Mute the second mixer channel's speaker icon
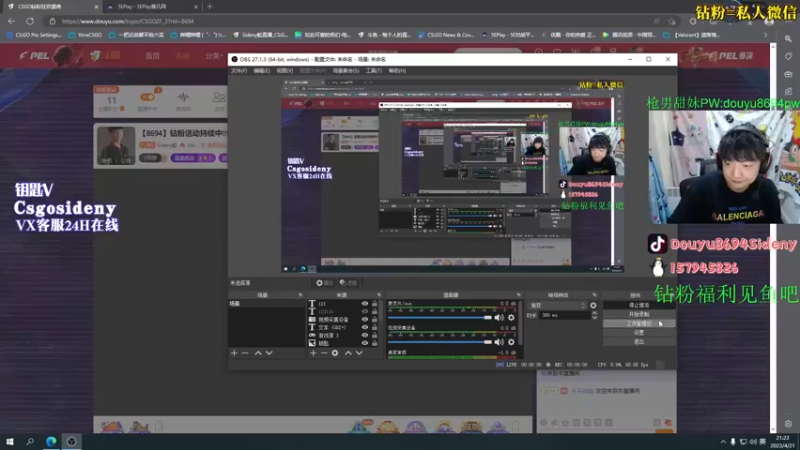Image resolution: width=800 pixels, height=450 pixels. coord(499,342)
